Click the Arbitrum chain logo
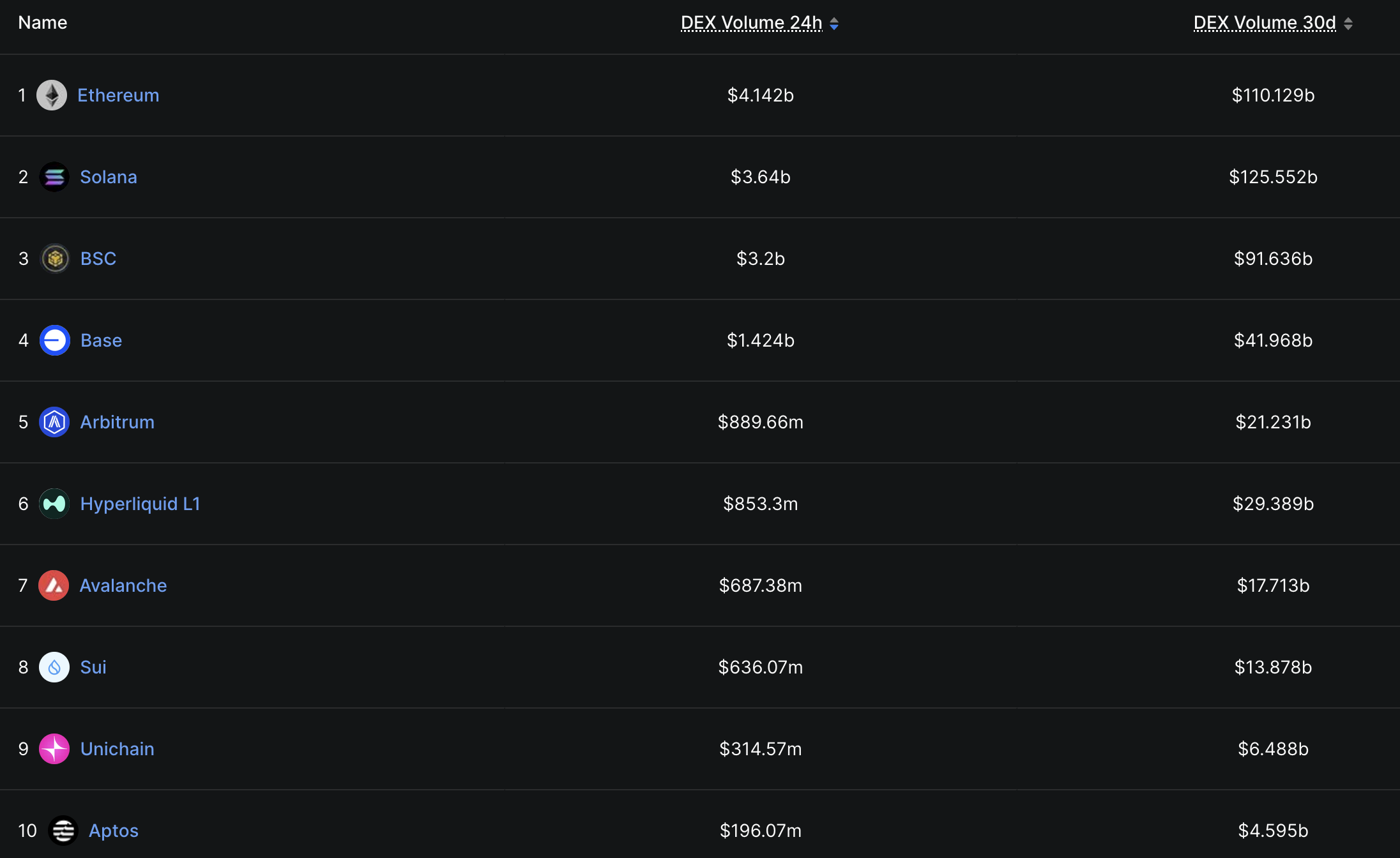The image size is (1400, 858). 54,422
